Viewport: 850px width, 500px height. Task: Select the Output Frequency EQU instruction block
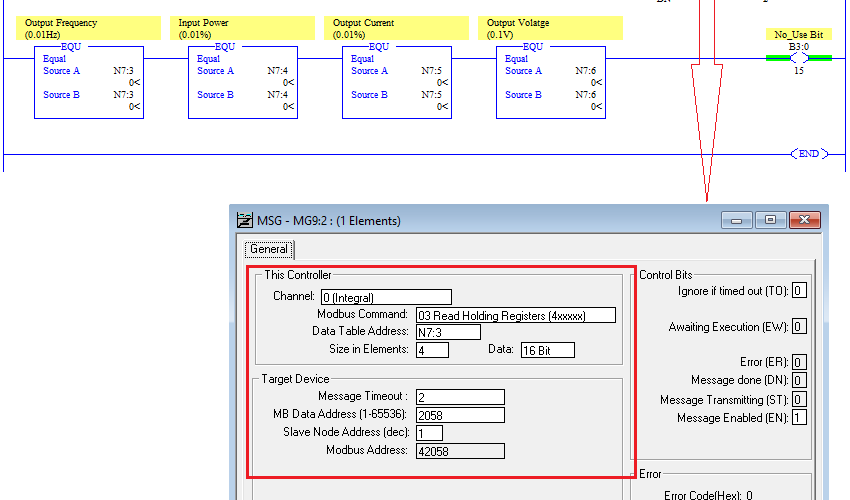tap(89, 81)
